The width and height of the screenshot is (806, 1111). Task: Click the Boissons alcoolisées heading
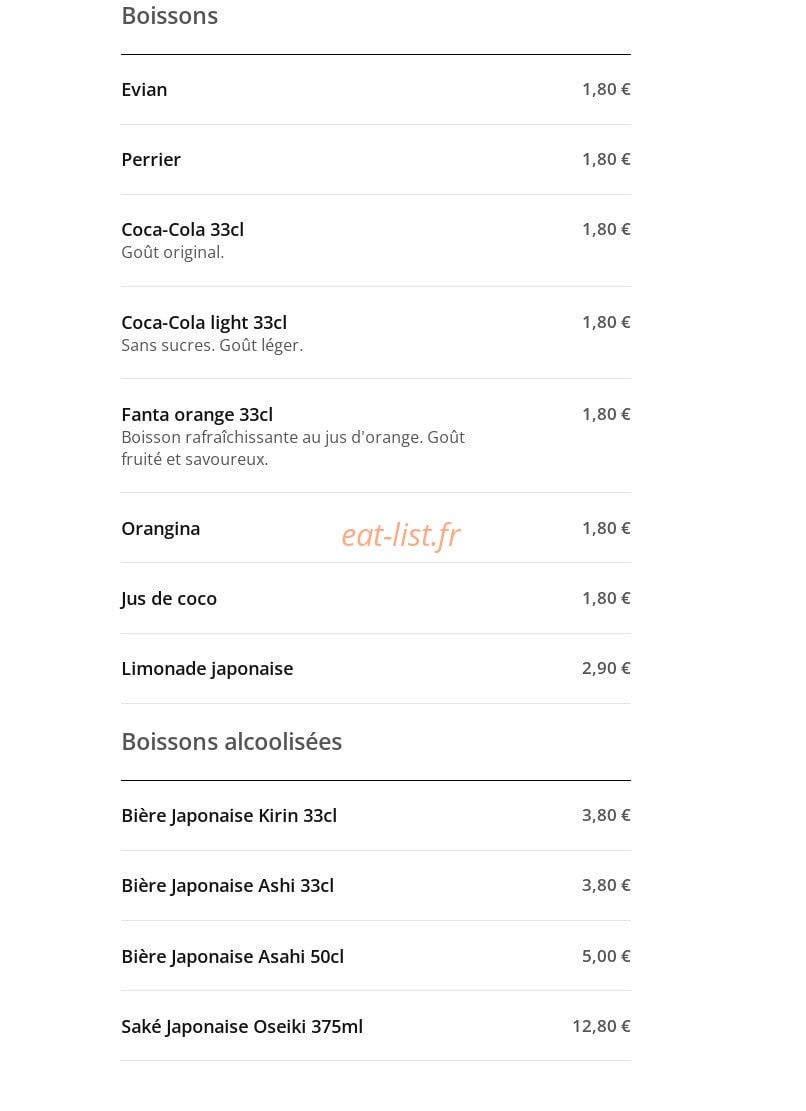click(x=232, y=742)
